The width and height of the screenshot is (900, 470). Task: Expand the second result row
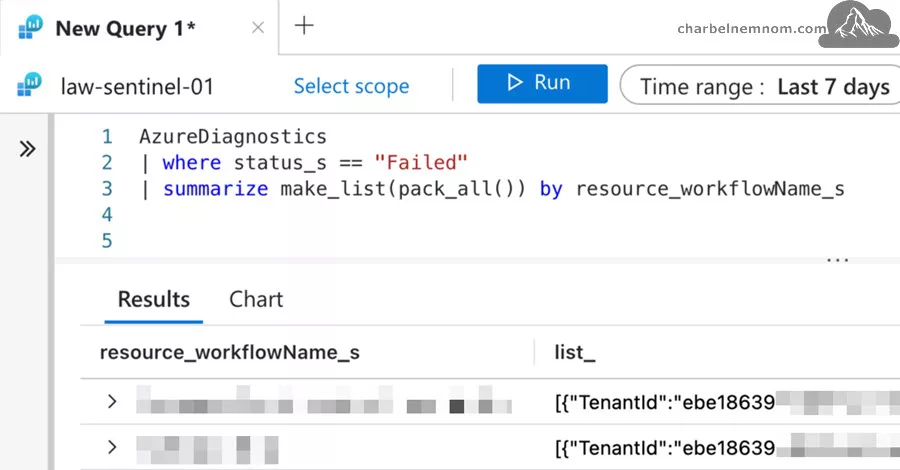click(x=112, y=446)
